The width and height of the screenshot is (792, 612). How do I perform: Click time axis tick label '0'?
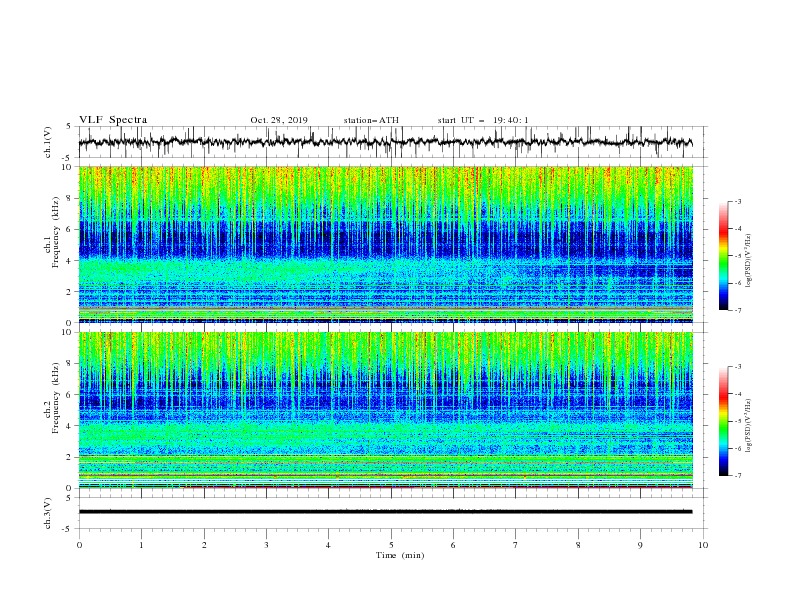[x=79, y=545]
